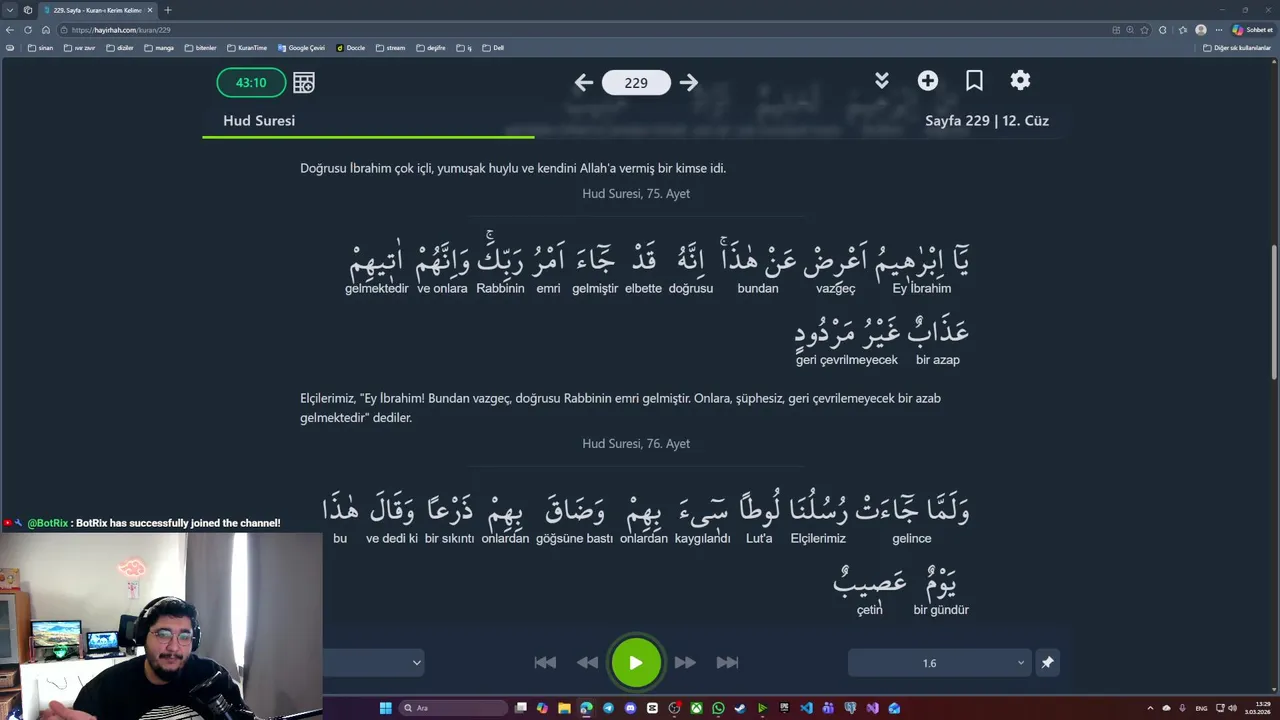Click the word 'Lut'a' translation

click(x=759, y=538)
